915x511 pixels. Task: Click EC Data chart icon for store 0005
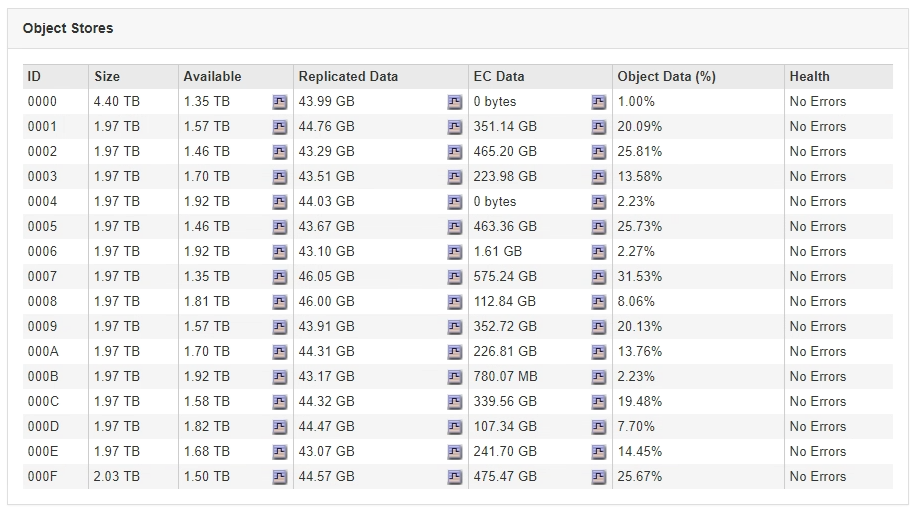(599, 227)
